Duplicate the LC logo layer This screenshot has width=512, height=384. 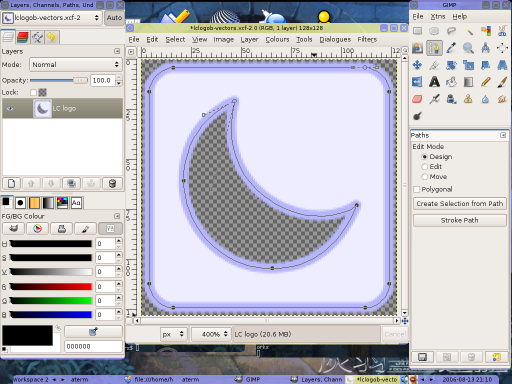point(71,184)
